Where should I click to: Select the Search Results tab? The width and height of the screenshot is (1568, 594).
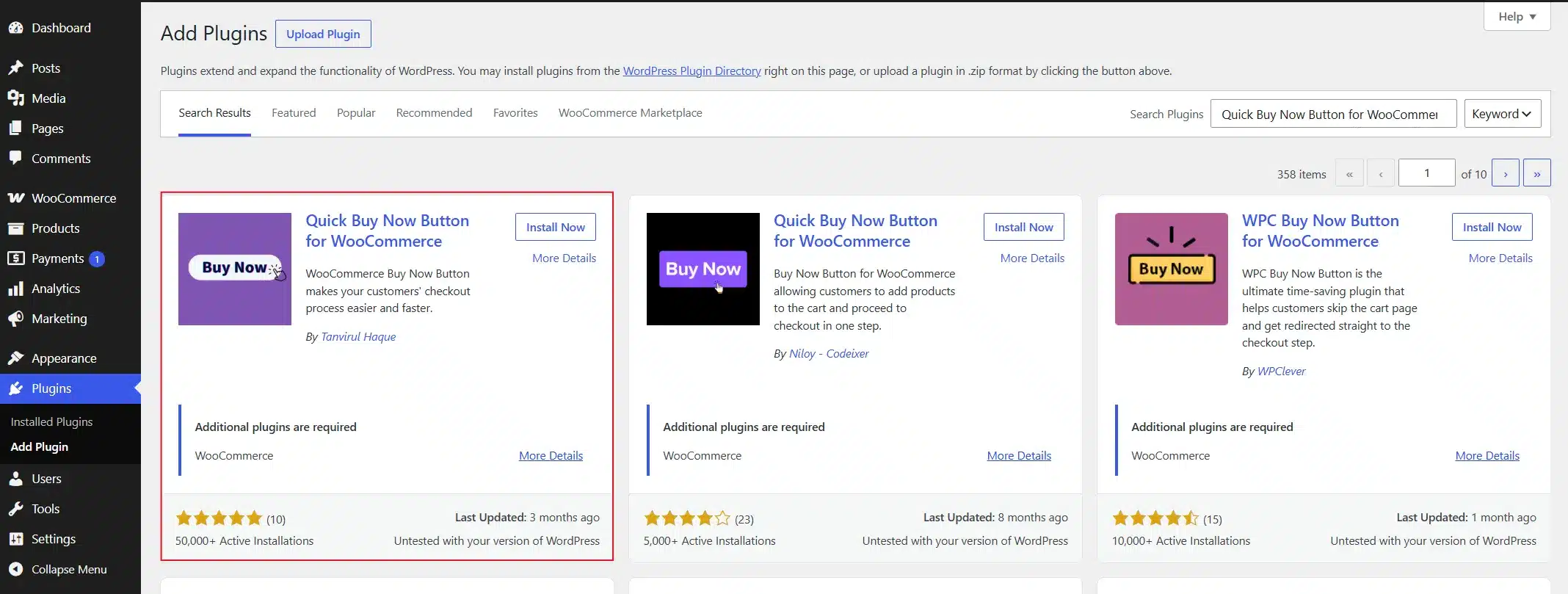(214, 113)
